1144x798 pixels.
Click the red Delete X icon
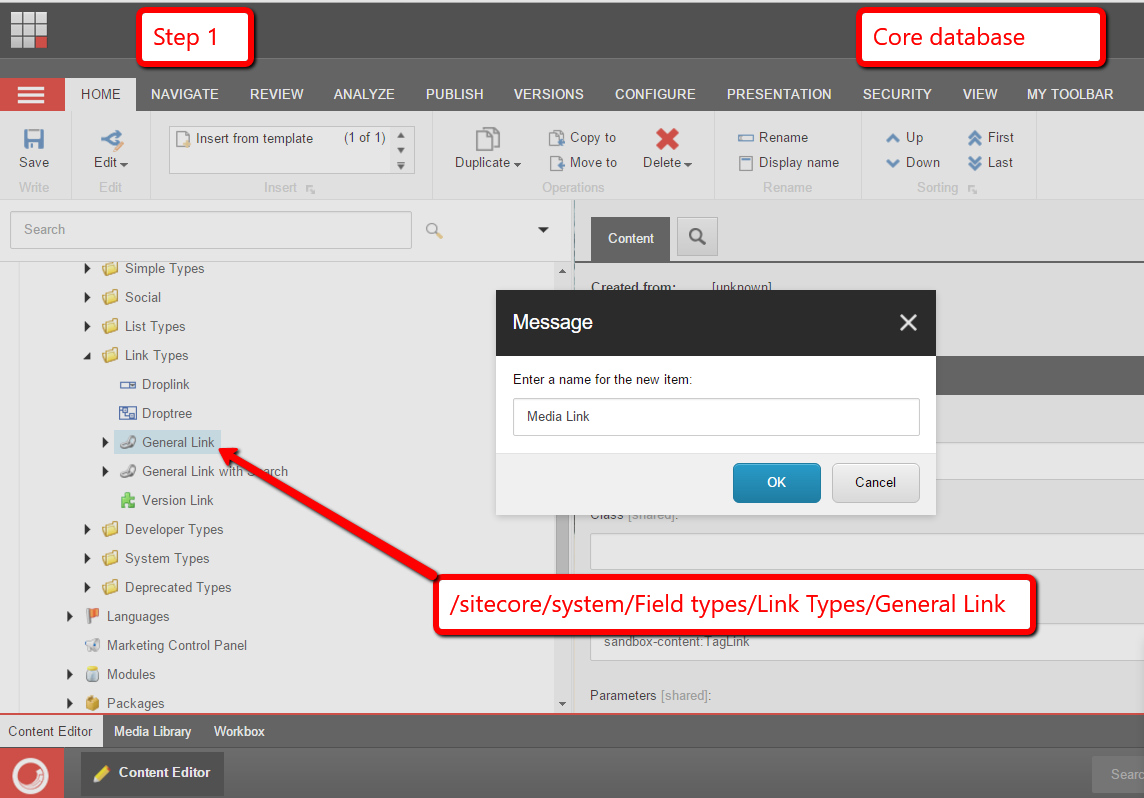coord(667,139)
